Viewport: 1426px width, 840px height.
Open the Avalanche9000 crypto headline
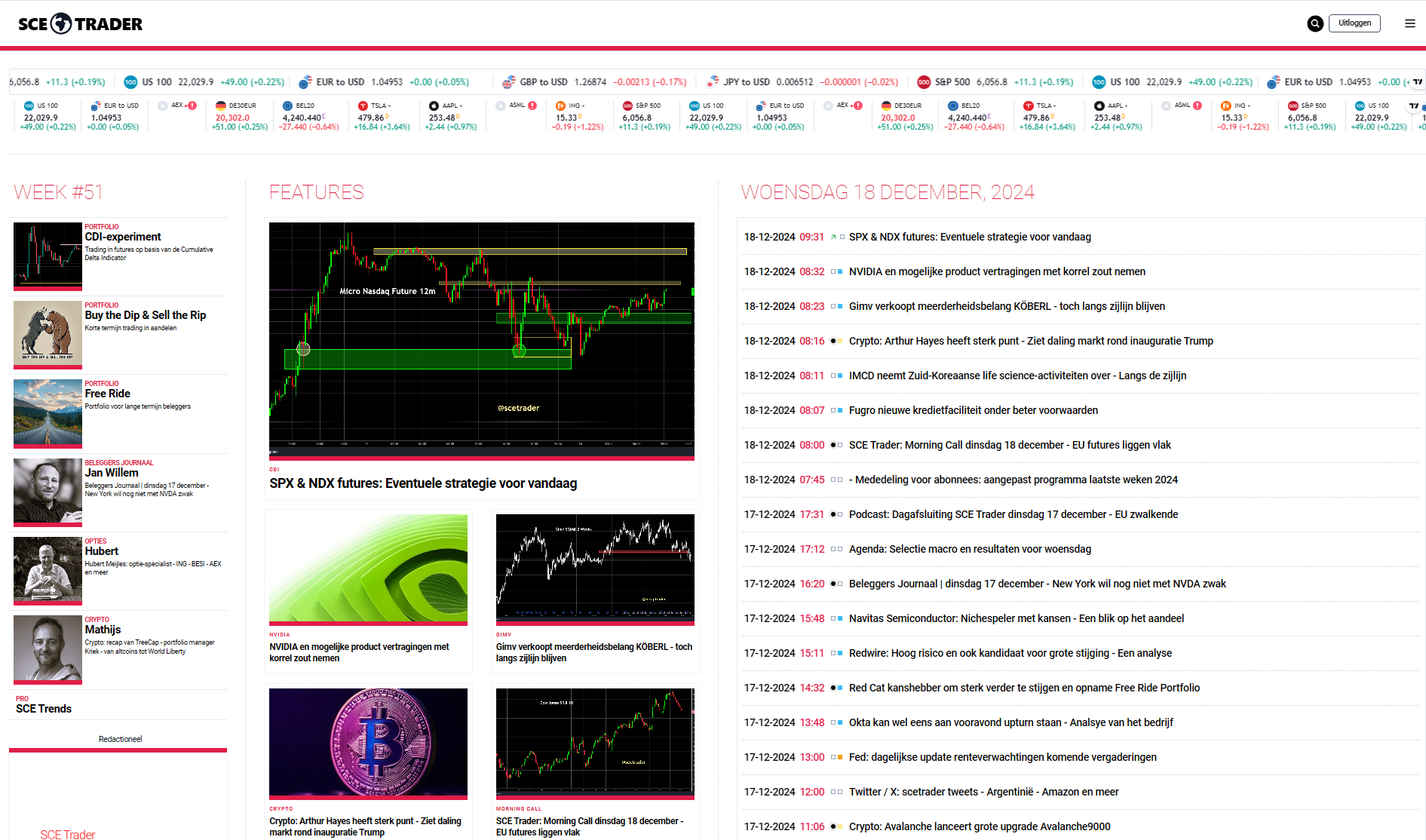tap(980, 826)
